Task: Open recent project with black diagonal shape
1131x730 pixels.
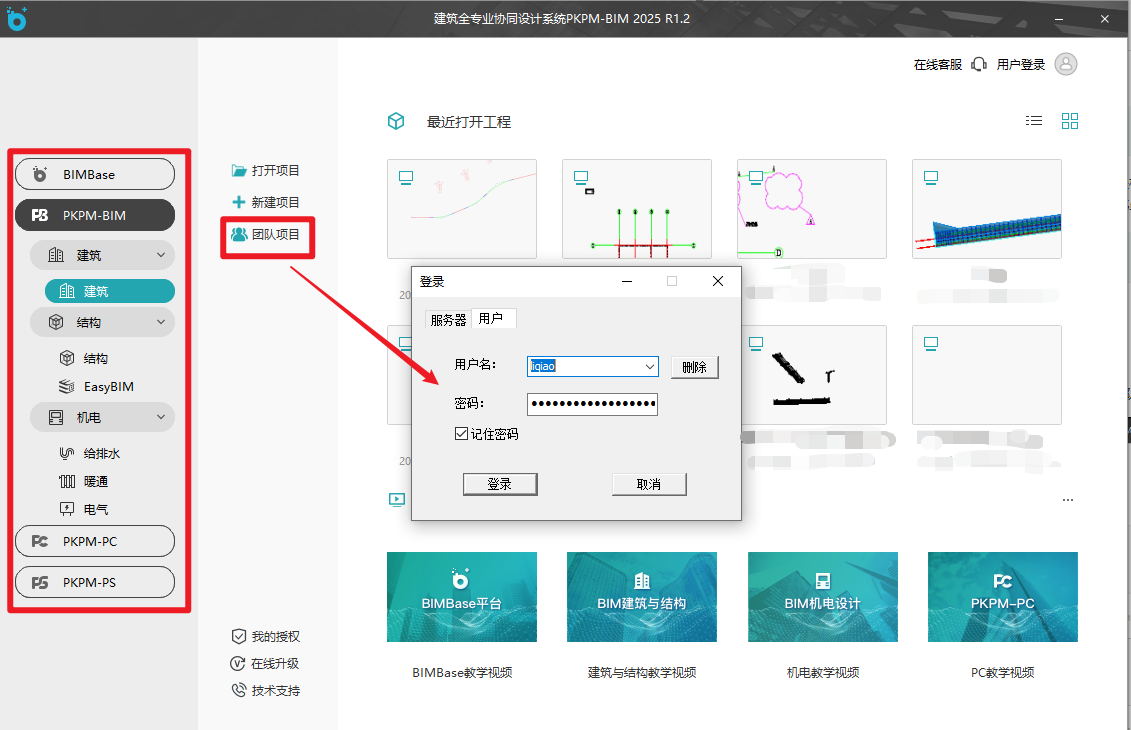Action: coord(814,374)
